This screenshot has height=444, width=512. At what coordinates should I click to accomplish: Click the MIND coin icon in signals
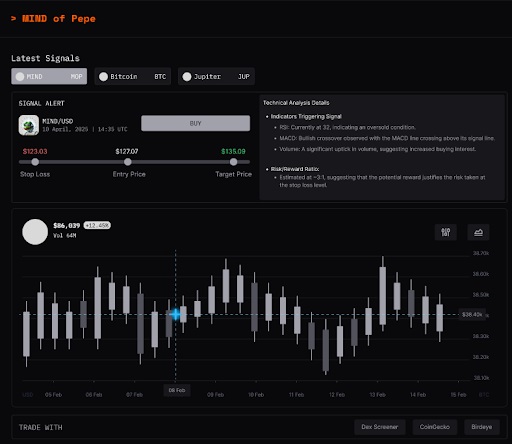pos(20,77)
